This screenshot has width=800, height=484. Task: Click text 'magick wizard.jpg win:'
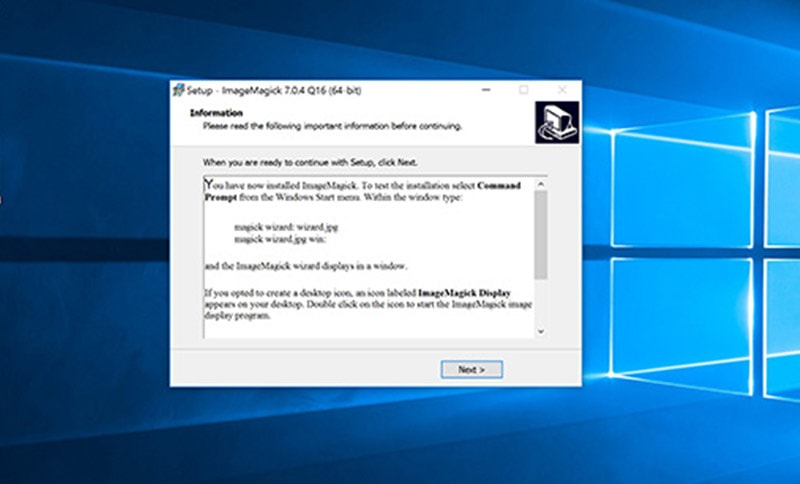pyautogui.click(x=280, y=239)
